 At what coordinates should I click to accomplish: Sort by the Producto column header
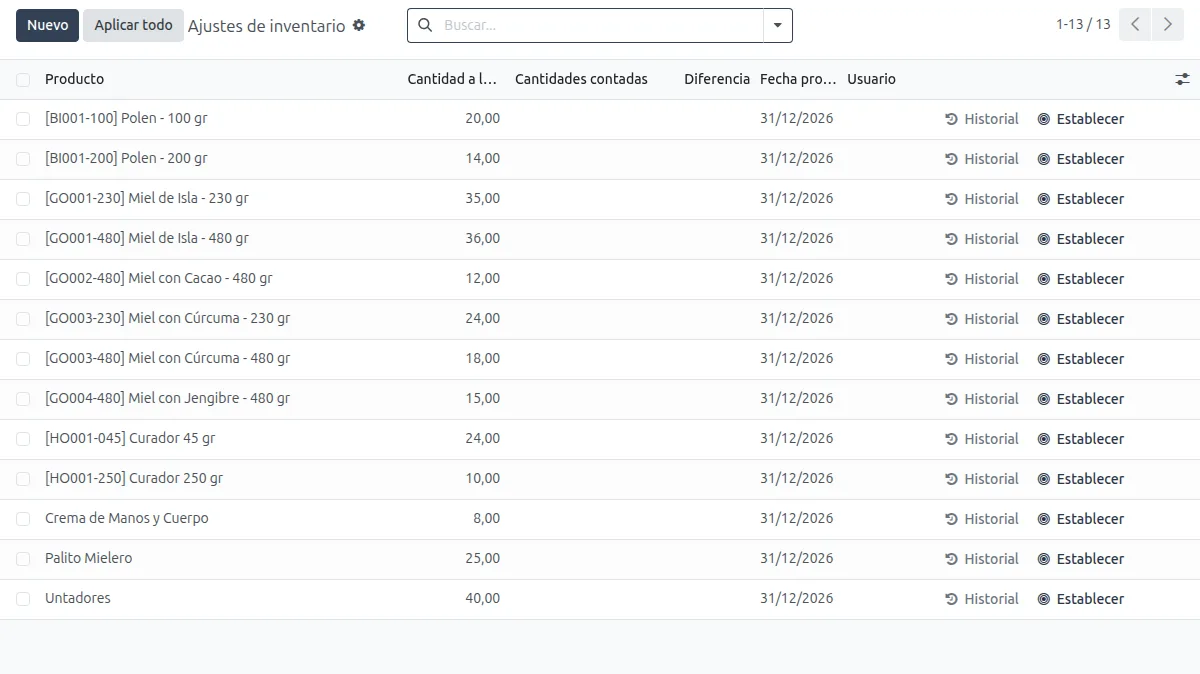(x=74, y=79)
